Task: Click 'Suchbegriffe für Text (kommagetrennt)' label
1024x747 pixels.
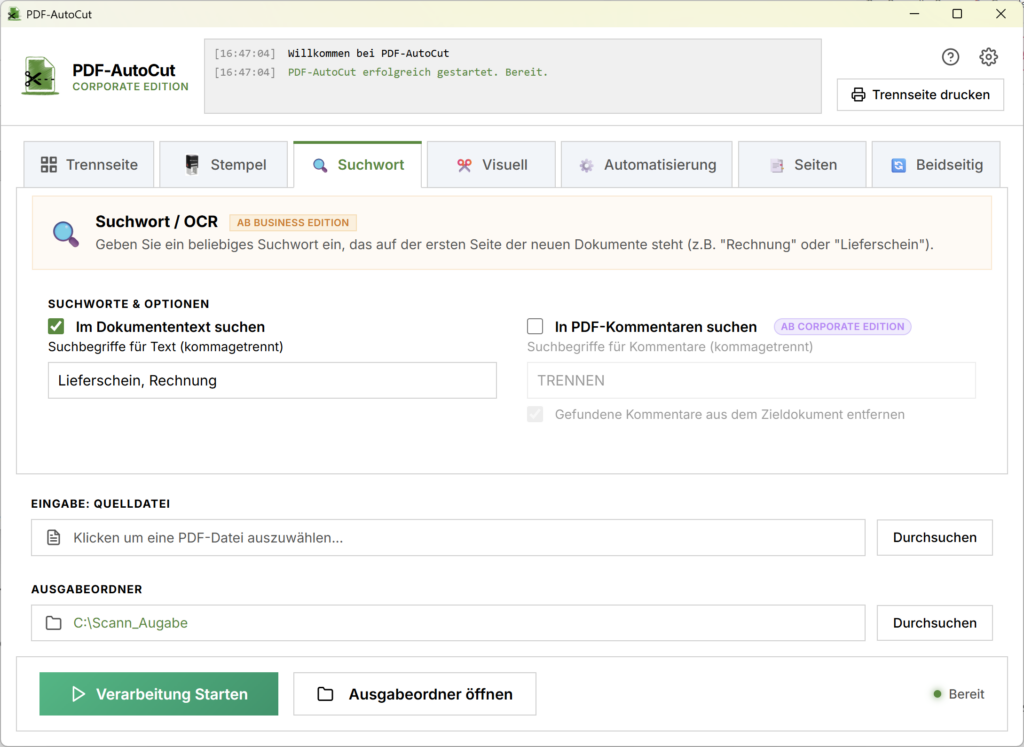Action: [x=165, y=347]
